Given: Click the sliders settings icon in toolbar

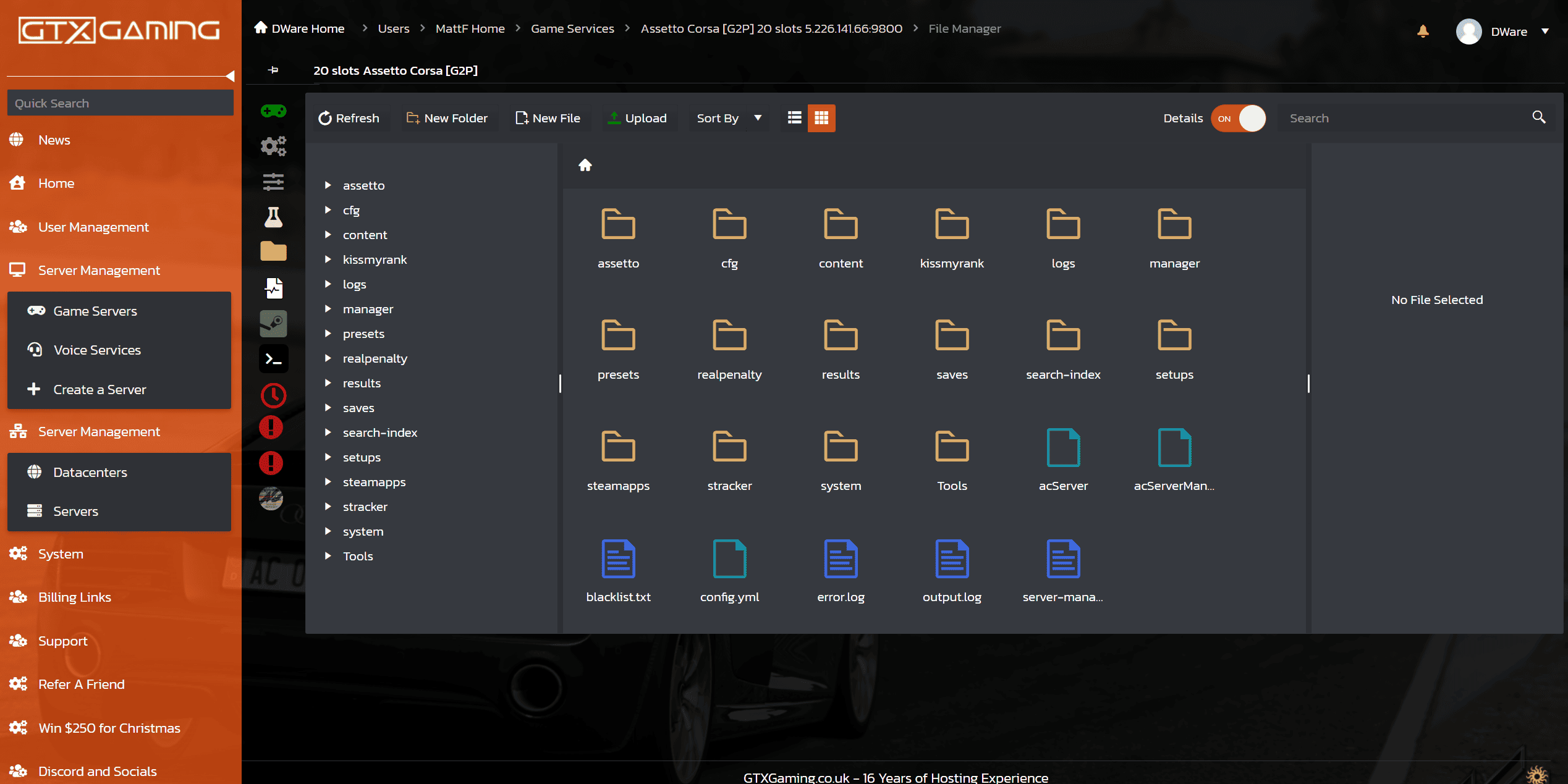Looking at the screenshot, I should point(273,182).
